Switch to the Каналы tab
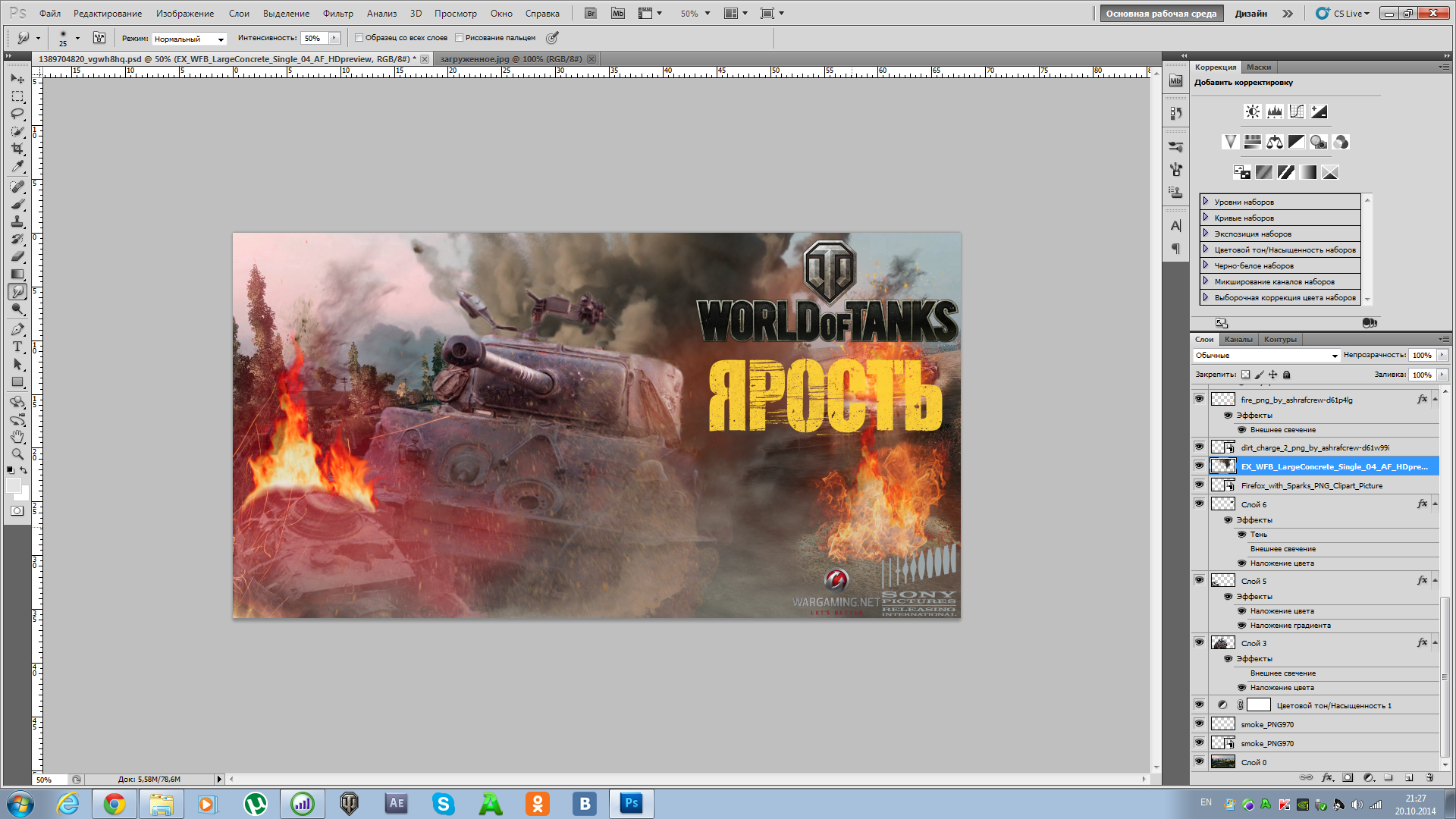This screenshot has width=1456, height=819. tap(1238, 339)
